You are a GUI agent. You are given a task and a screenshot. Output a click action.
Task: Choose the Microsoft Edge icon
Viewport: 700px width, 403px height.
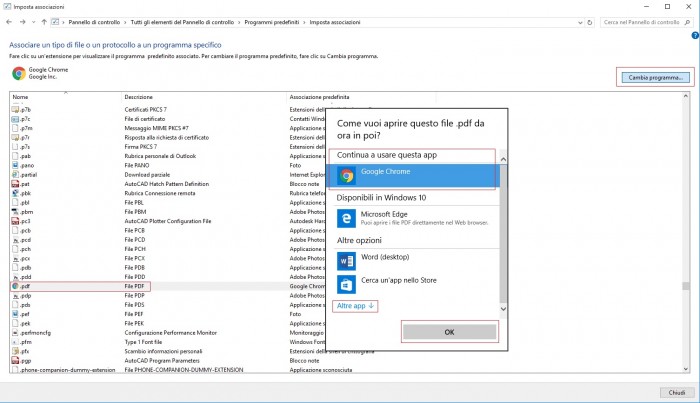point(347,217)
